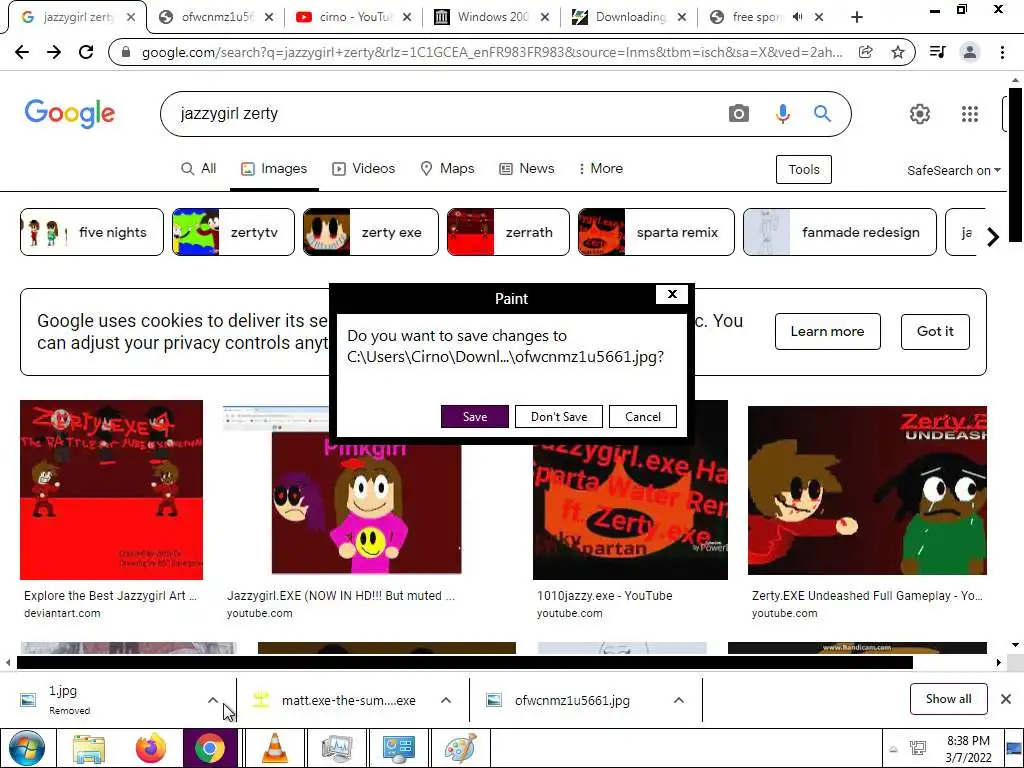Select the 'zerrath' suggestion chip

(508, 232)
